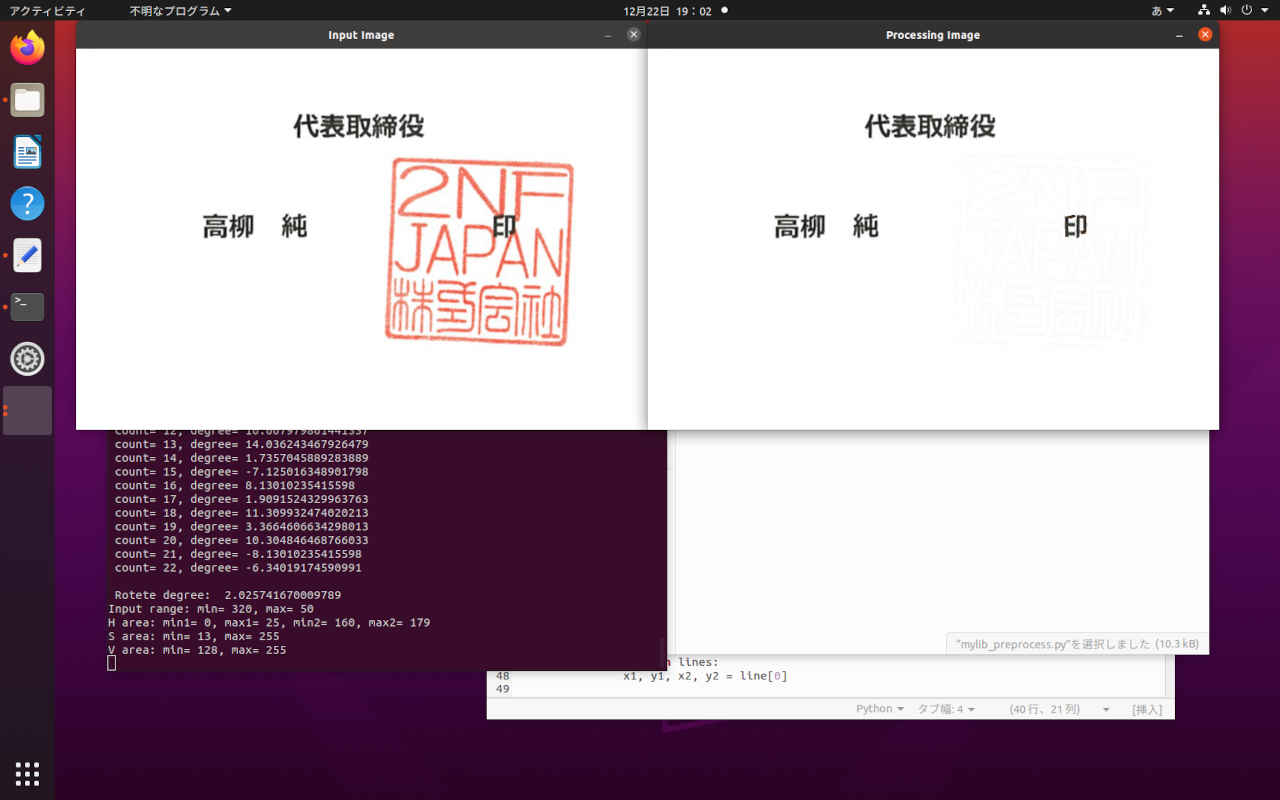The width and height of the screenshot is (1280, 800).
Task: Click the volume speaker icon
Action: tap(1225, 11)
